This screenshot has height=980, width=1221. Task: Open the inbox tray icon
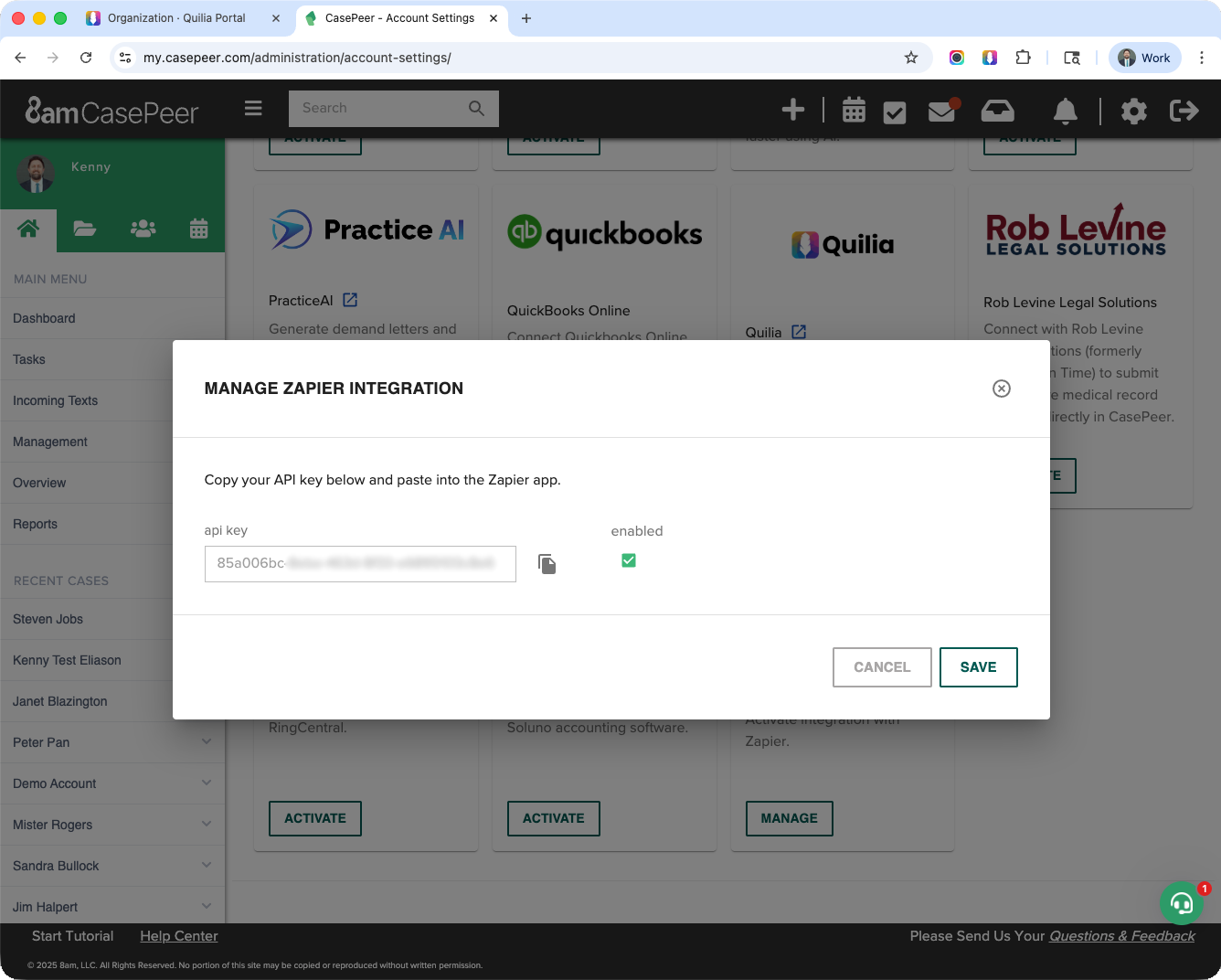(997, 111)
